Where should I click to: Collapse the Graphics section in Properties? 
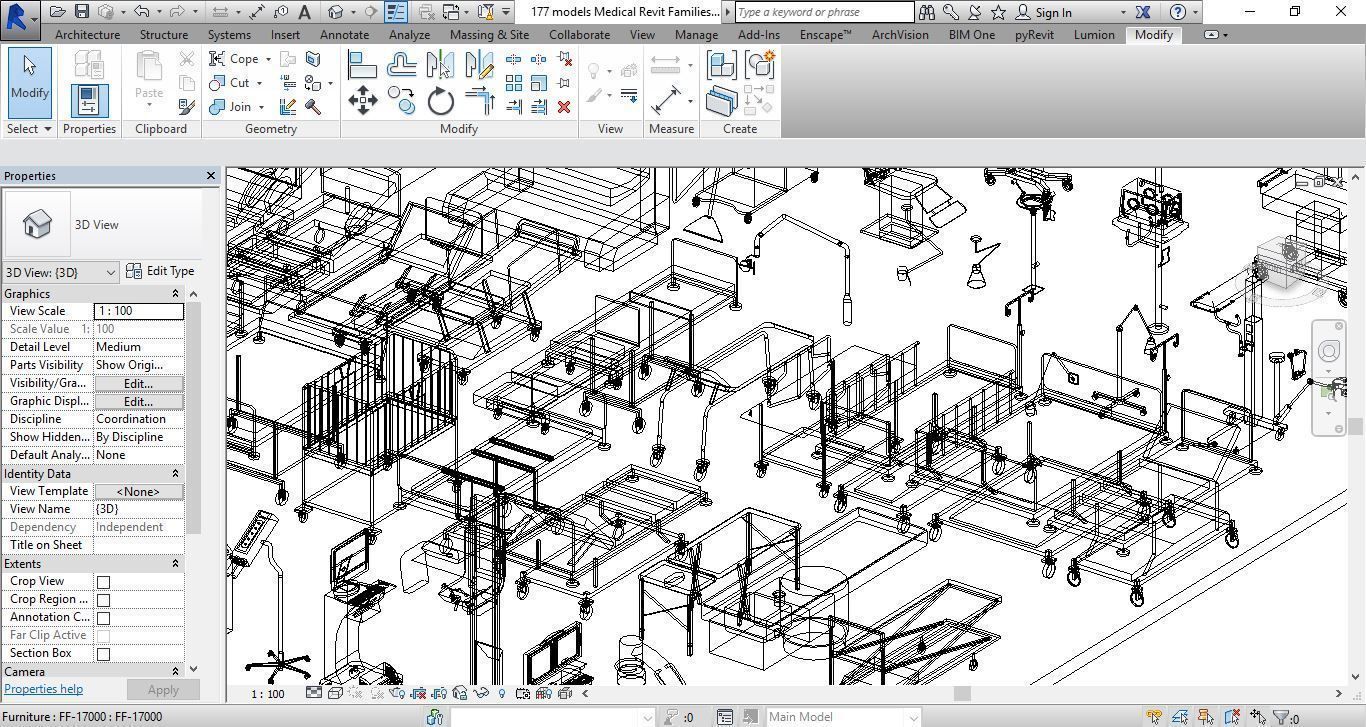click(175, 293)
